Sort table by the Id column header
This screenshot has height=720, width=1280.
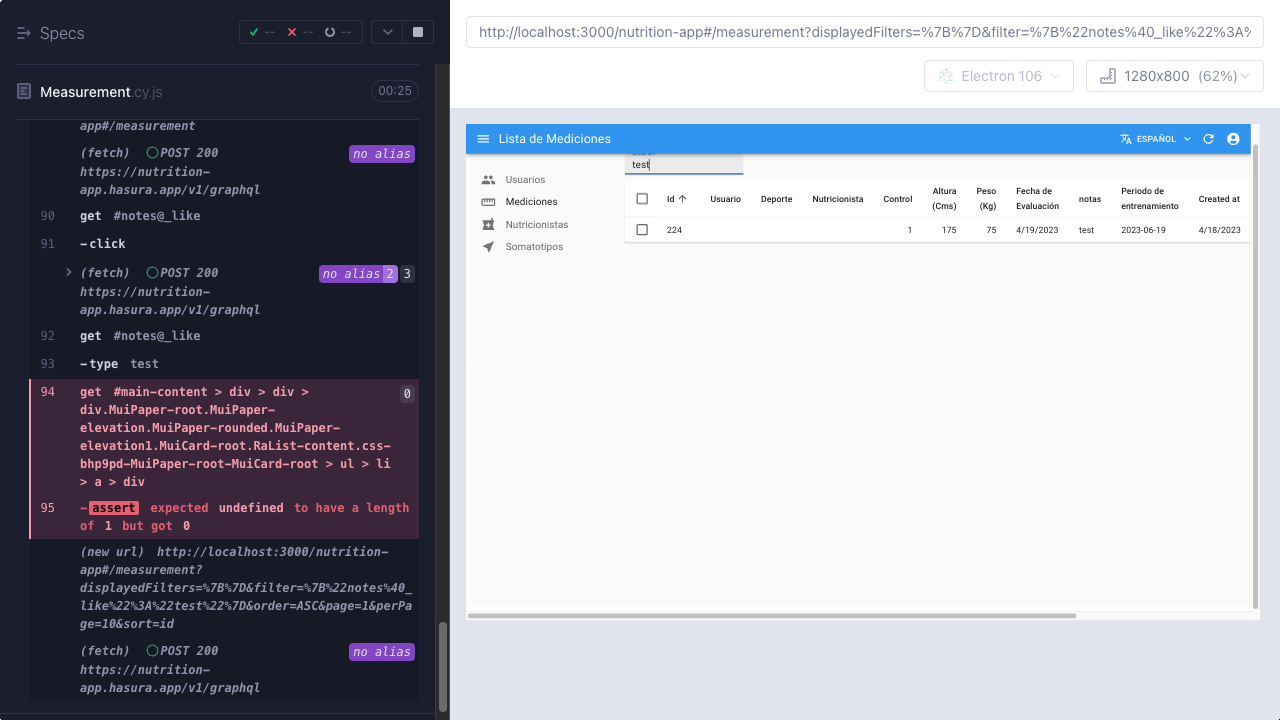pyautogui.click(x=677, y=199)
